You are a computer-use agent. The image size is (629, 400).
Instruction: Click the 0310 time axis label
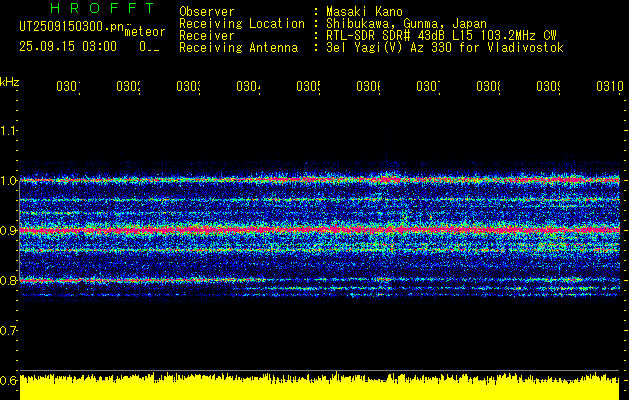click(610, 86)
